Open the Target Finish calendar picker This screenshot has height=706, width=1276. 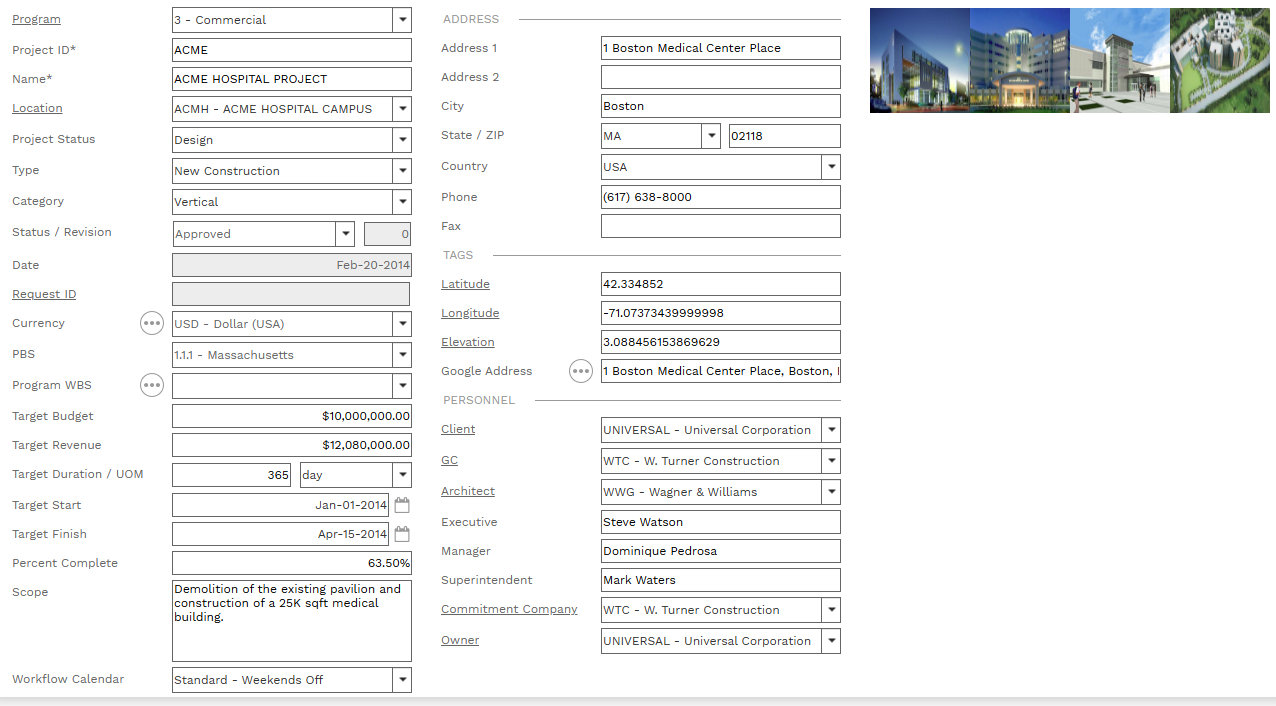[x=402, y=534]
